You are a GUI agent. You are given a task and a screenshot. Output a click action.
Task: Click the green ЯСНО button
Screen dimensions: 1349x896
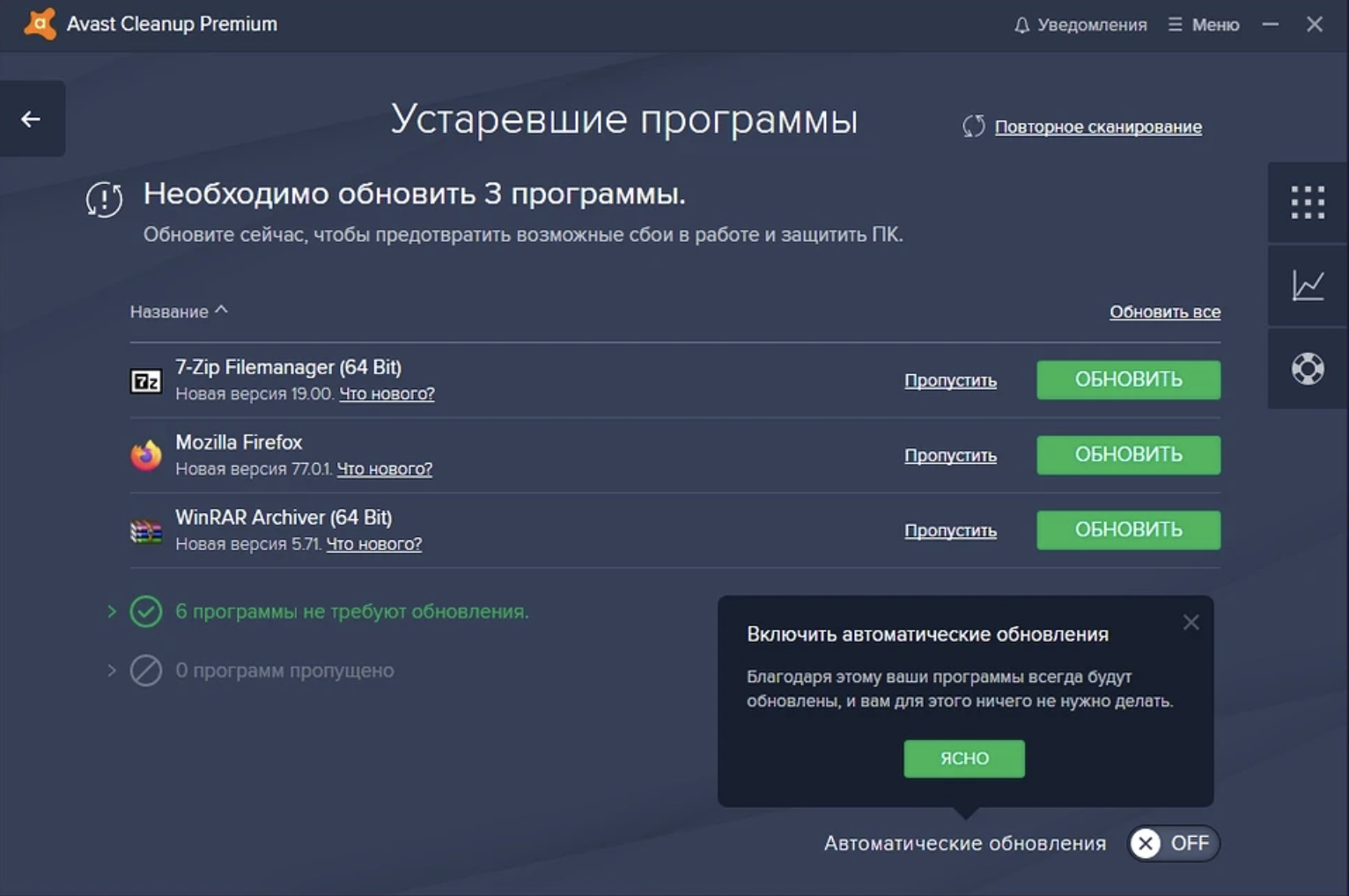coord(964,759)
